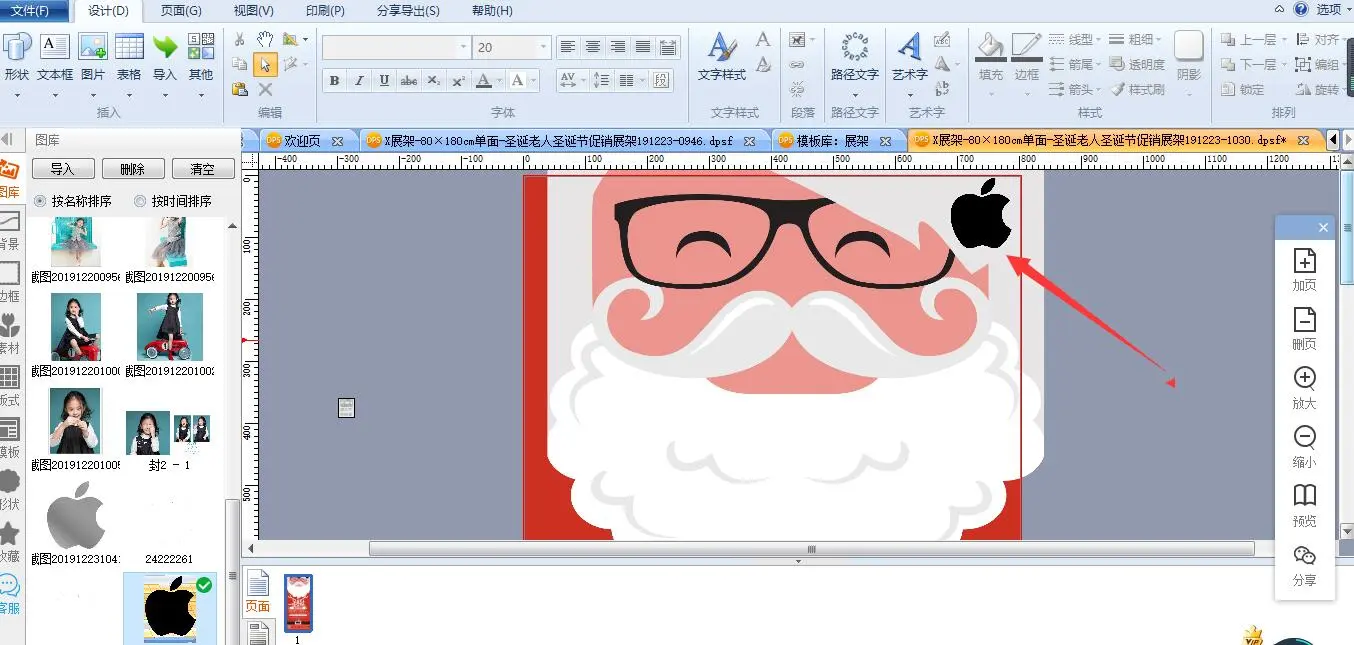
Task: Click the Cut scissors icon
Action: click(x=240, y=39)
